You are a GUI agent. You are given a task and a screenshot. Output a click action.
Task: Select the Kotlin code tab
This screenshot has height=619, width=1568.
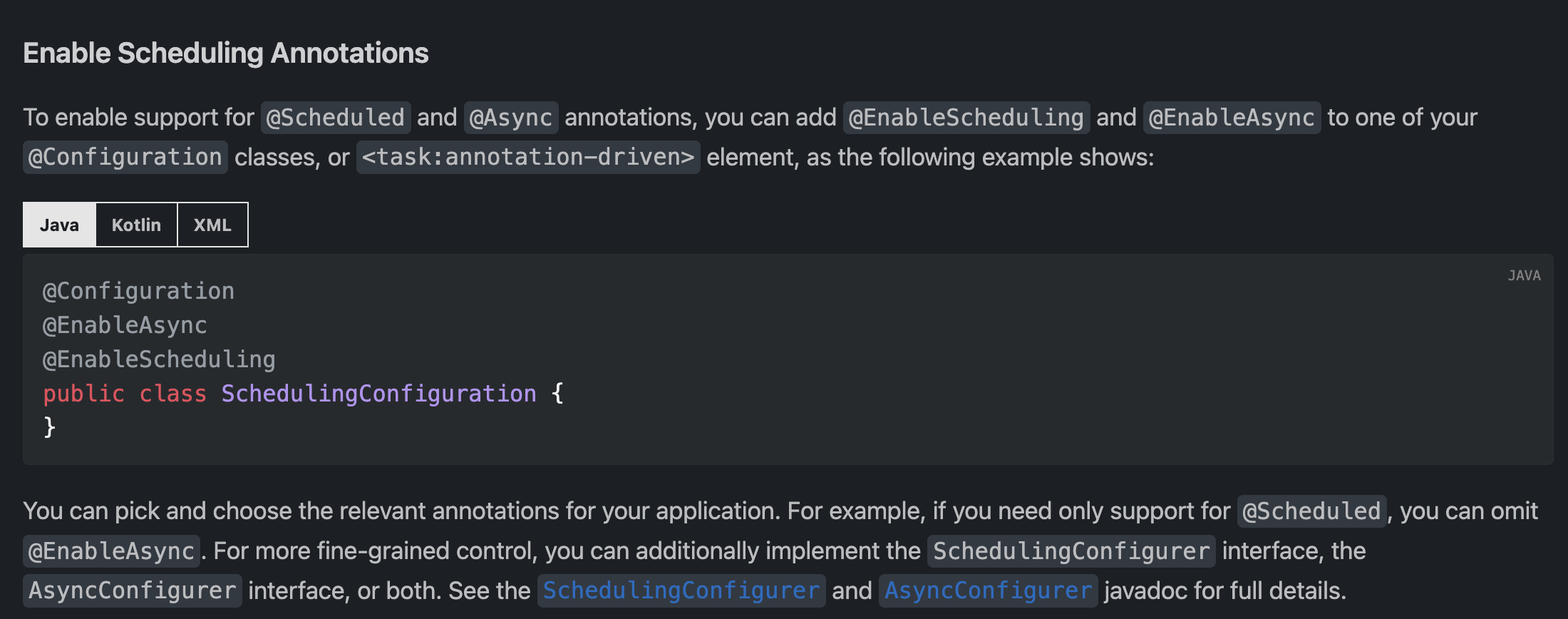click(136, 225)
